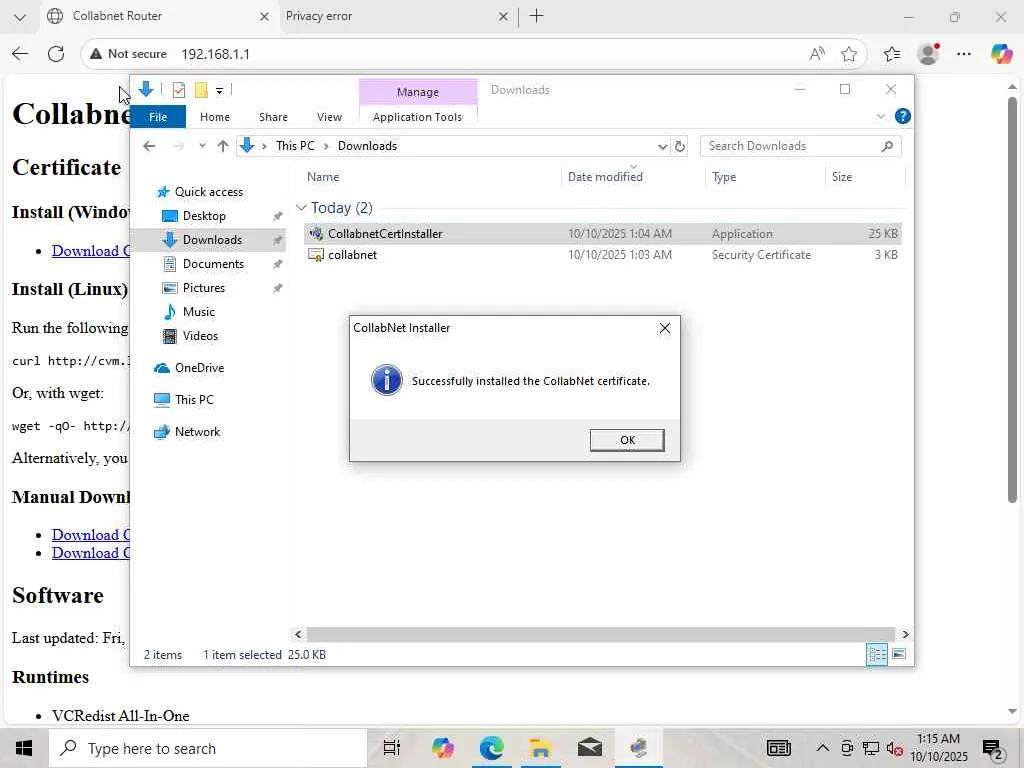Open Explorer Help icon
The height and width of the screenshot is (768, 1024).
903,116
